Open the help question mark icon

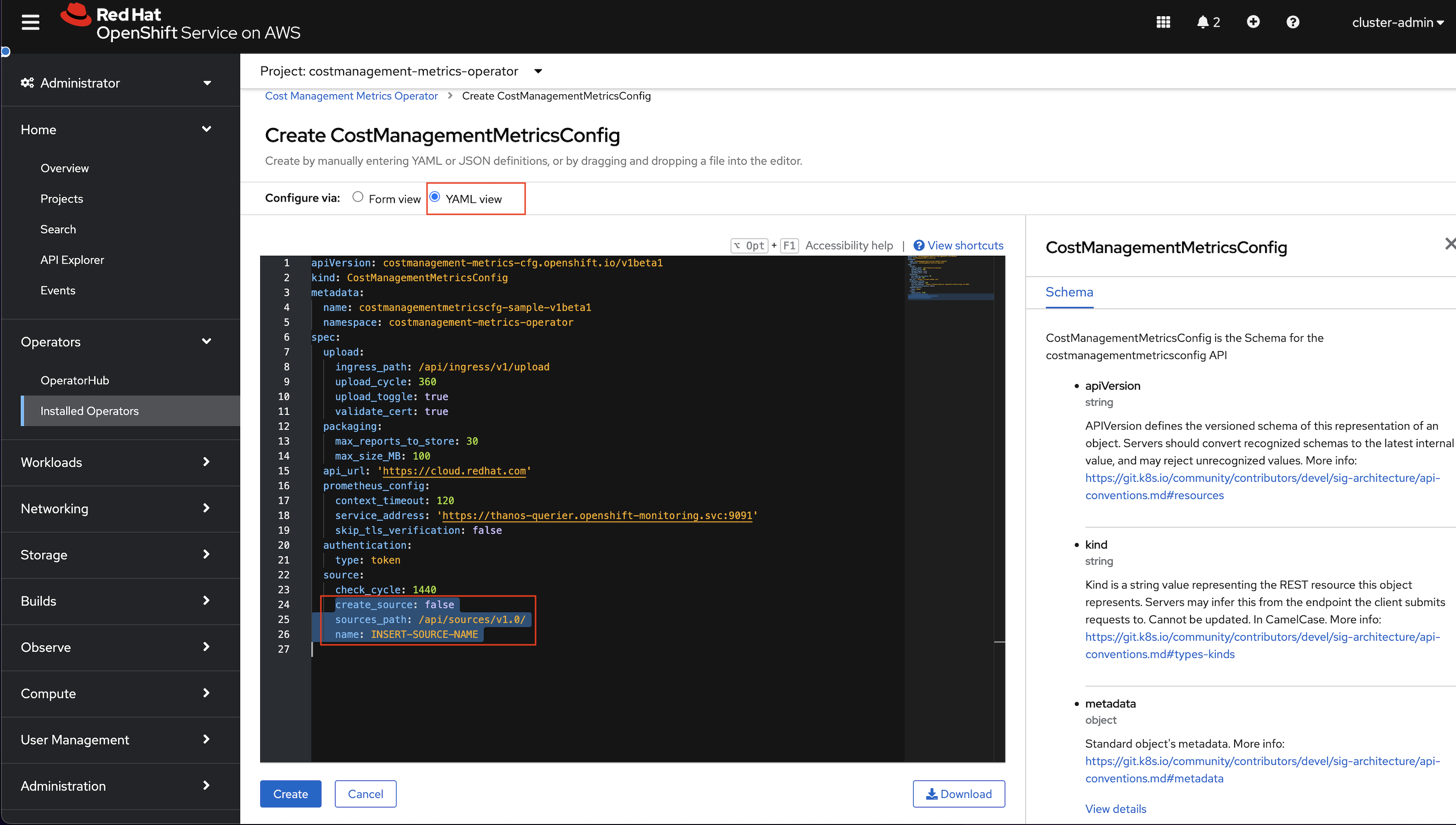tap(1293, 21)
